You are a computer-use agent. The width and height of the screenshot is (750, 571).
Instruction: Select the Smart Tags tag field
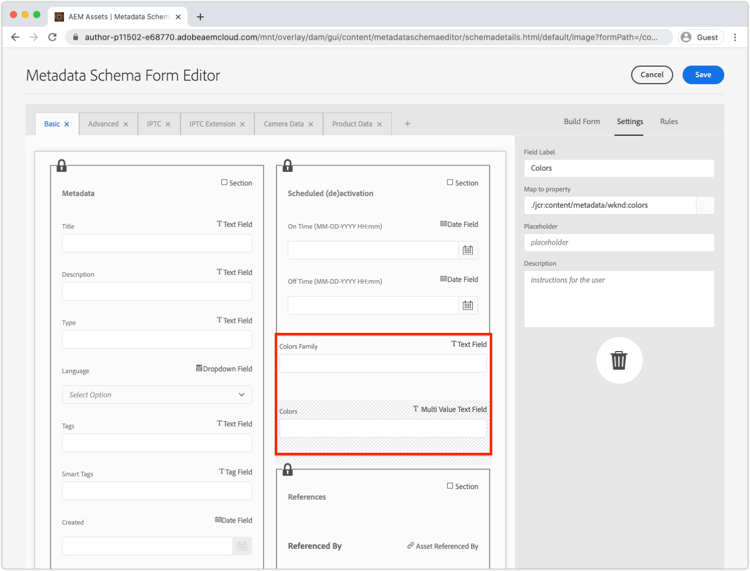coord(157,491)
